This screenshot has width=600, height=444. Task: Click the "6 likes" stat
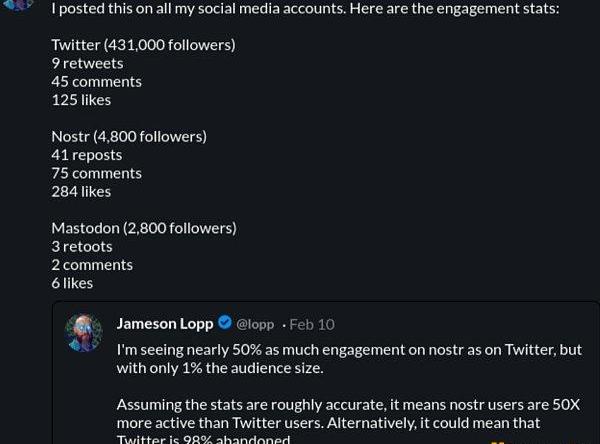tap(72, 283)
